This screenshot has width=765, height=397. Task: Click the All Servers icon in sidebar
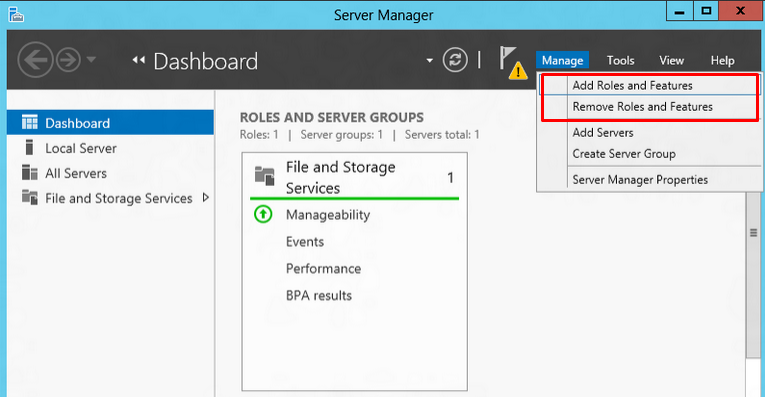pyautogui.click(x=30, y=173)
